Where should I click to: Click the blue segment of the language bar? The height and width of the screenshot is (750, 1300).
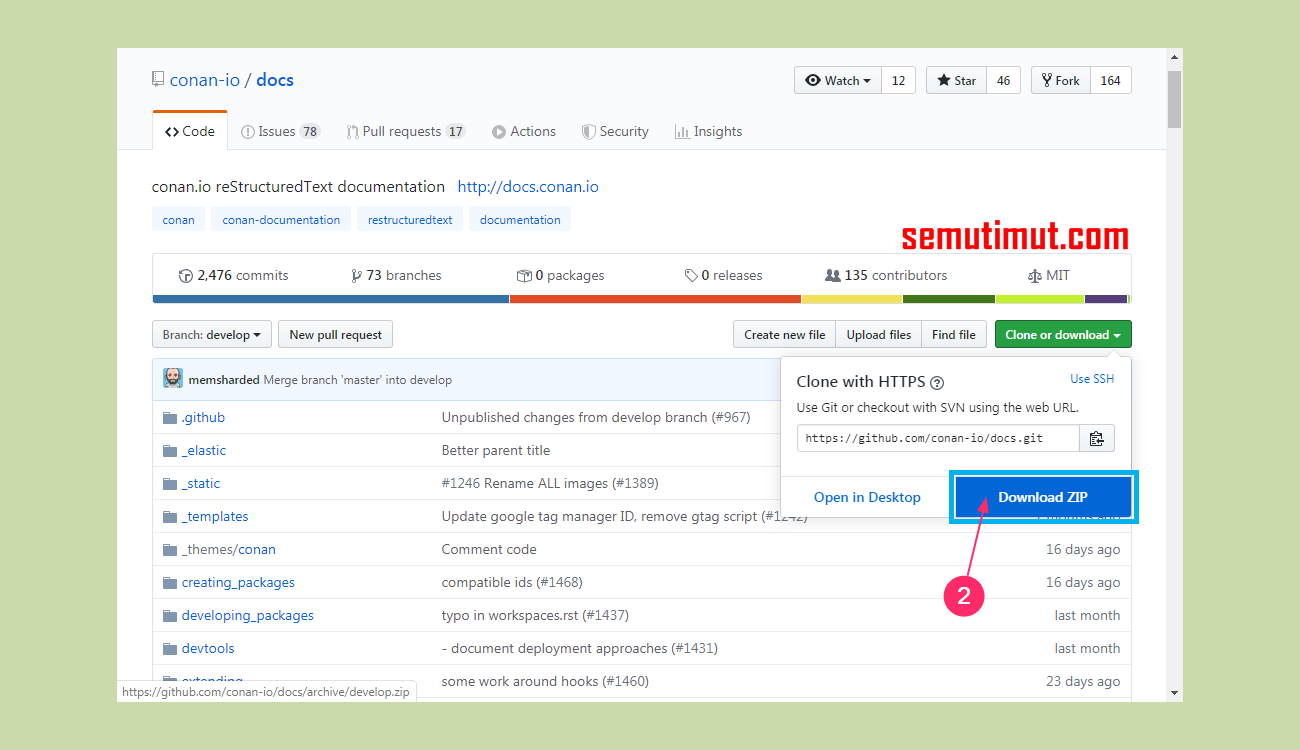click(x=331, y=299)
